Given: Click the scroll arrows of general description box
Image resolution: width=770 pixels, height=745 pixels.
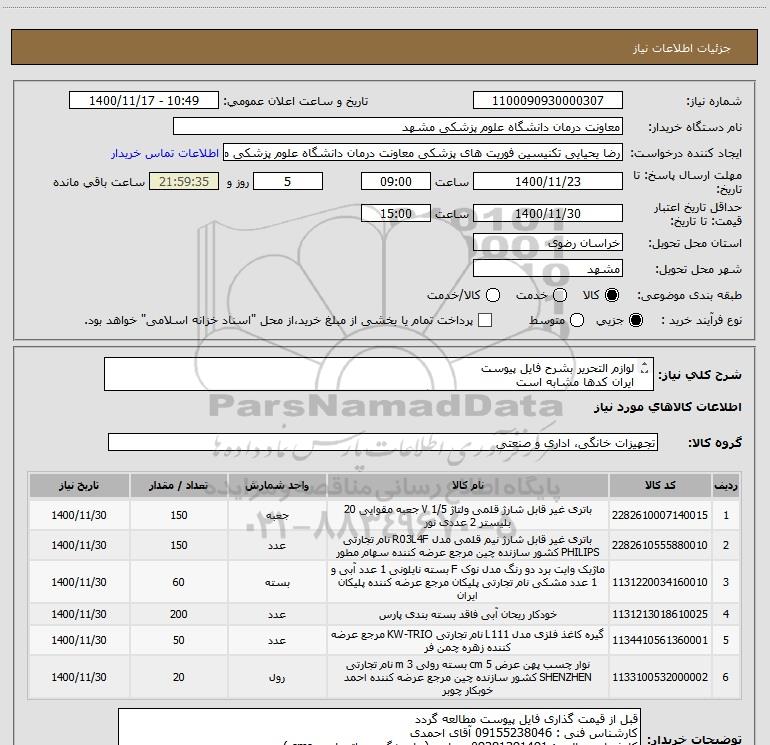Looking at the screenshot, I should (645, 368).
